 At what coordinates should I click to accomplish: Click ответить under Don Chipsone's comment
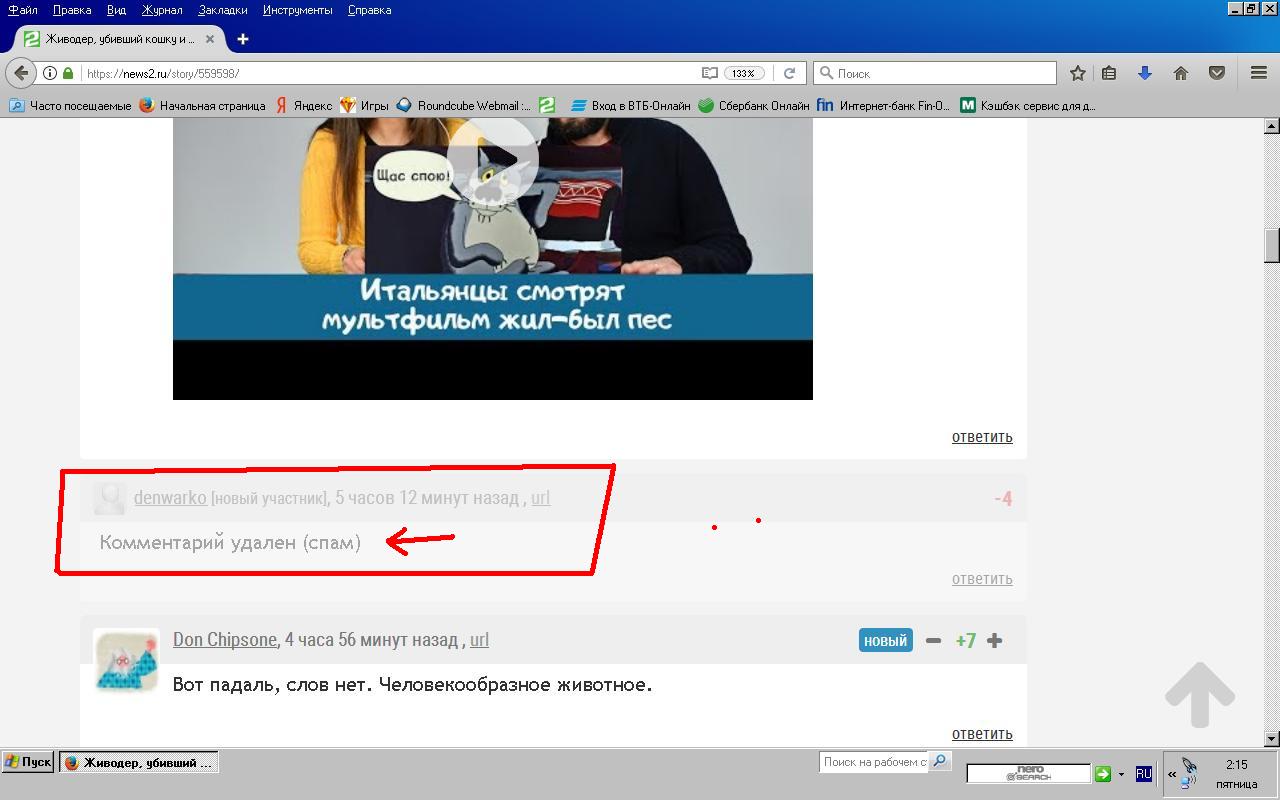(x=981, y=733)
